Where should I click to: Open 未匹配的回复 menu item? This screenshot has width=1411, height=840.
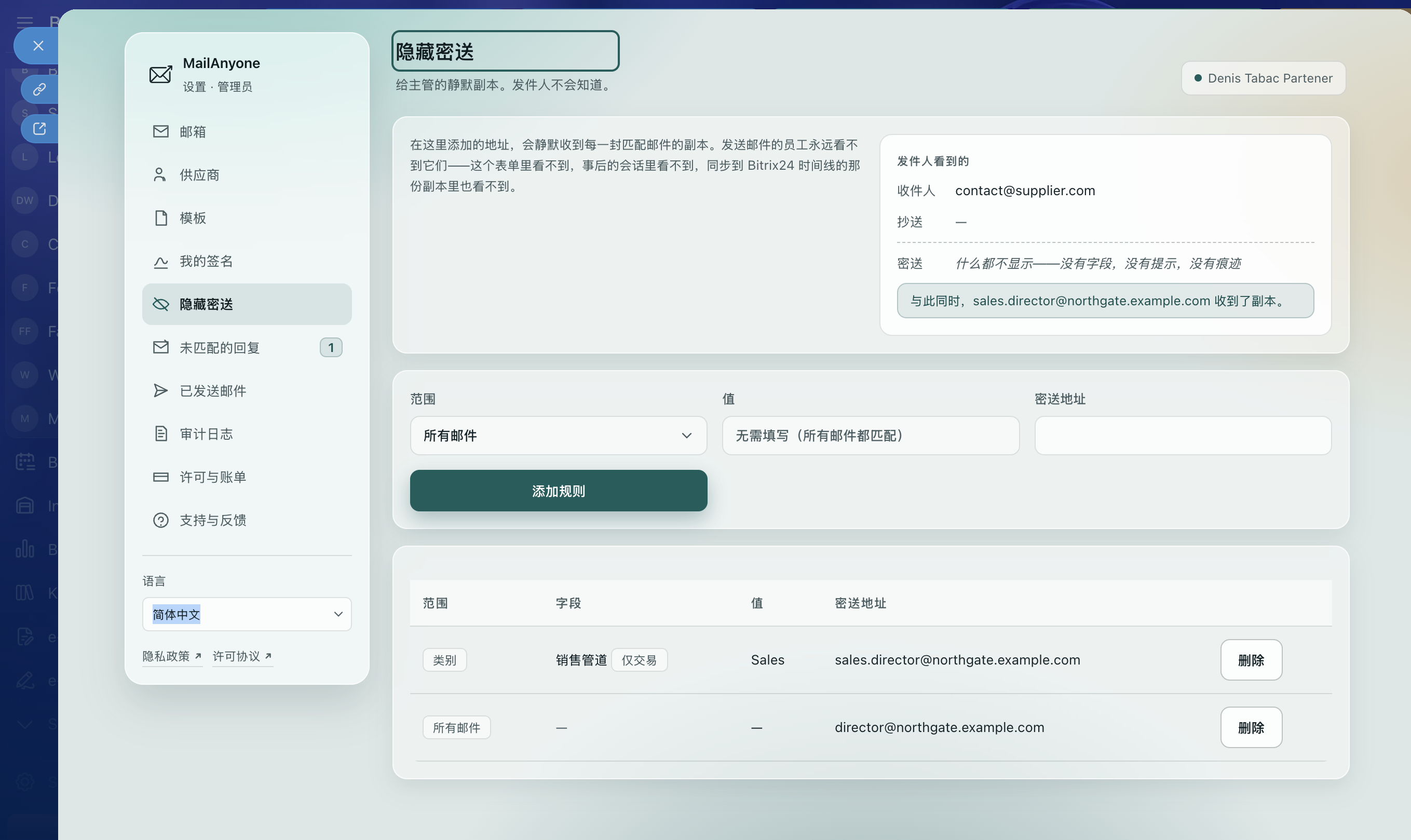(247, 347)
